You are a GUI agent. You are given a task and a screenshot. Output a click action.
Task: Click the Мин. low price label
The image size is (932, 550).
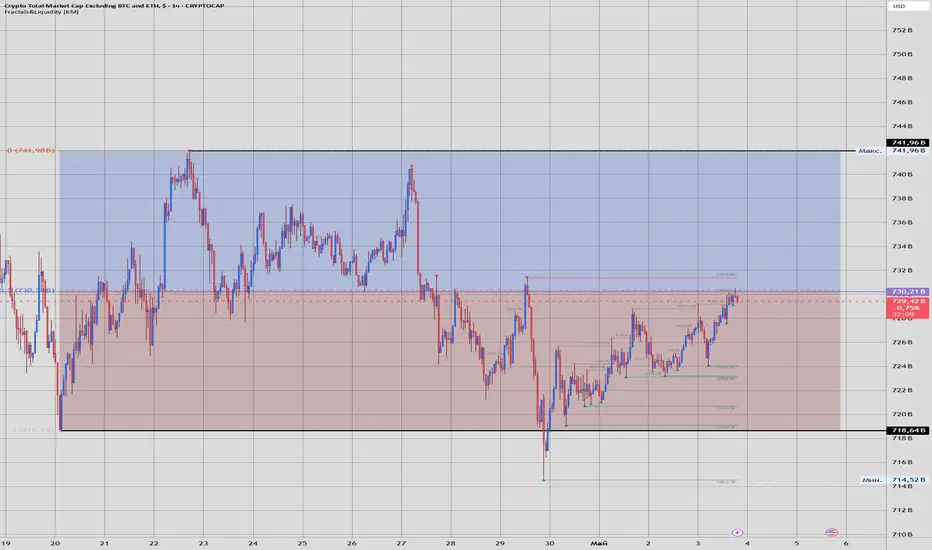tap(872, 479)
